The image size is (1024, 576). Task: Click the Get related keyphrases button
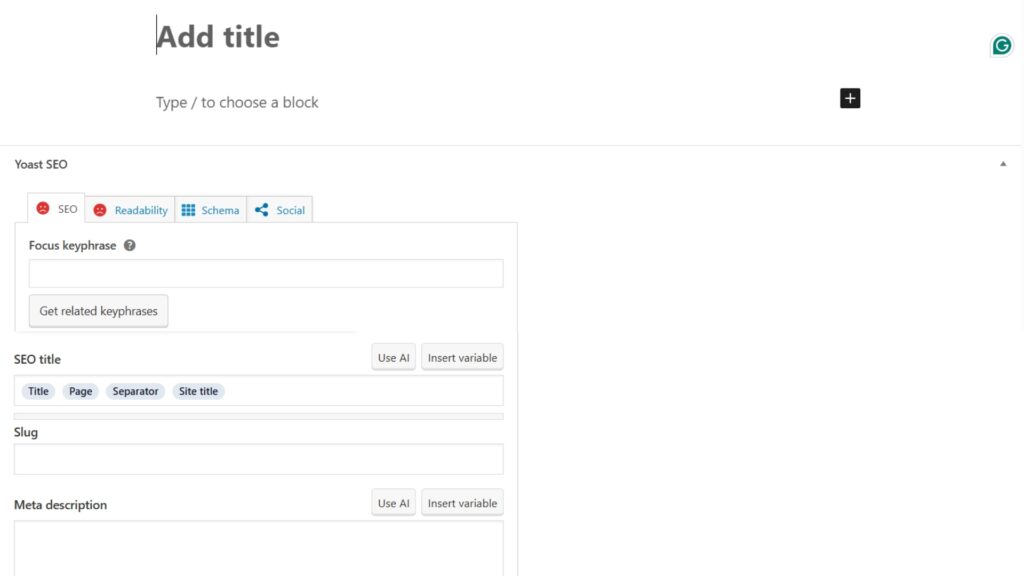[x=98, y=311]
